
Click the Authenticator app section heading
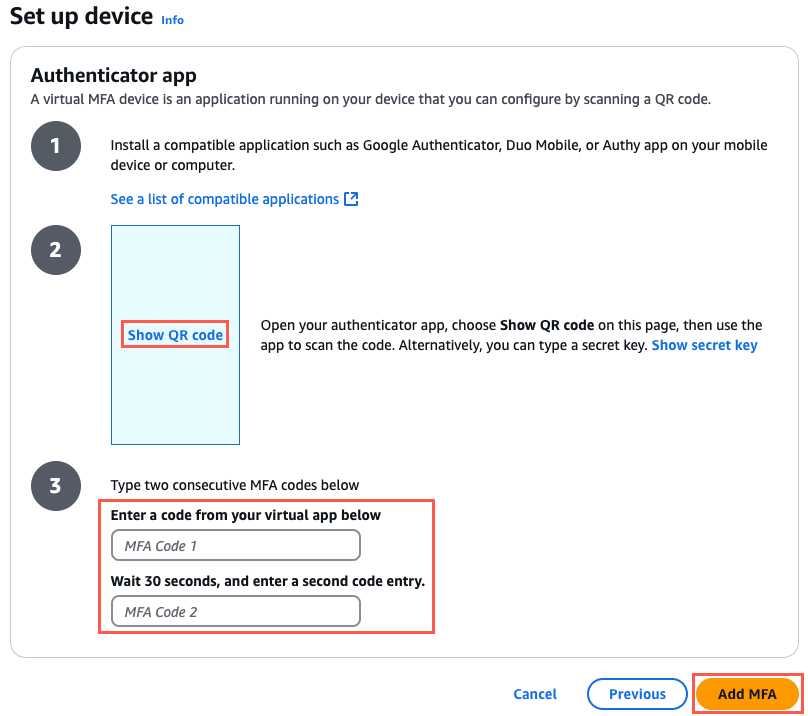pos(114,76)
